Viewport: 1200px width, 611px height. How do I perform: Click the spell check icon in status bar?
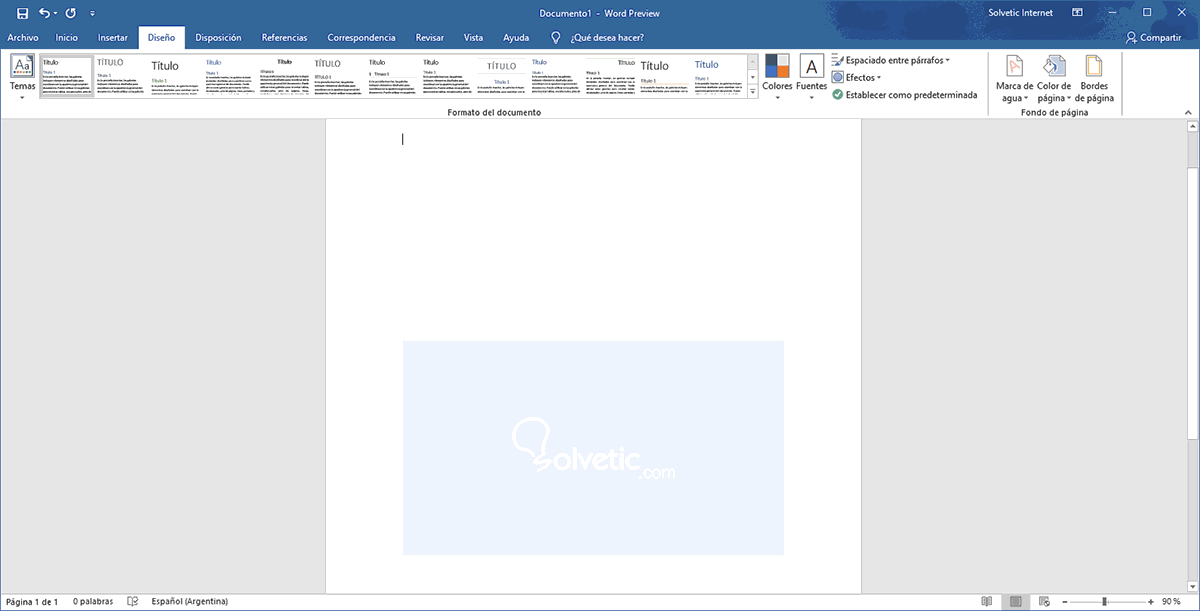coord(132,602)
